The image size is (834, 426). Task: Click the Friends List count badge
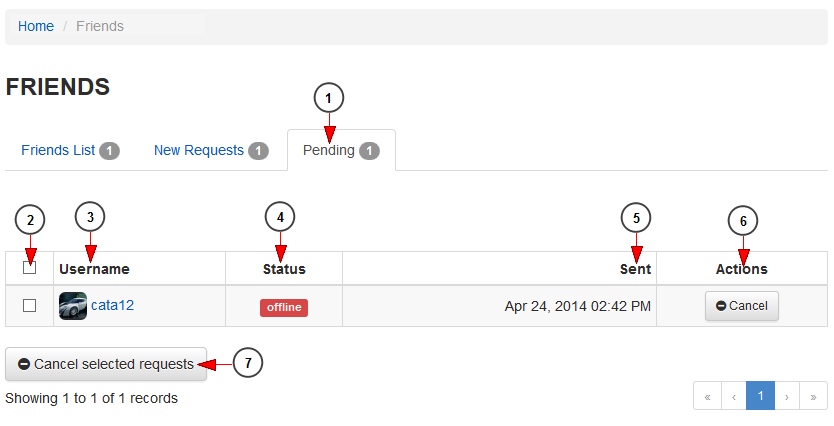tap(110, 151)
